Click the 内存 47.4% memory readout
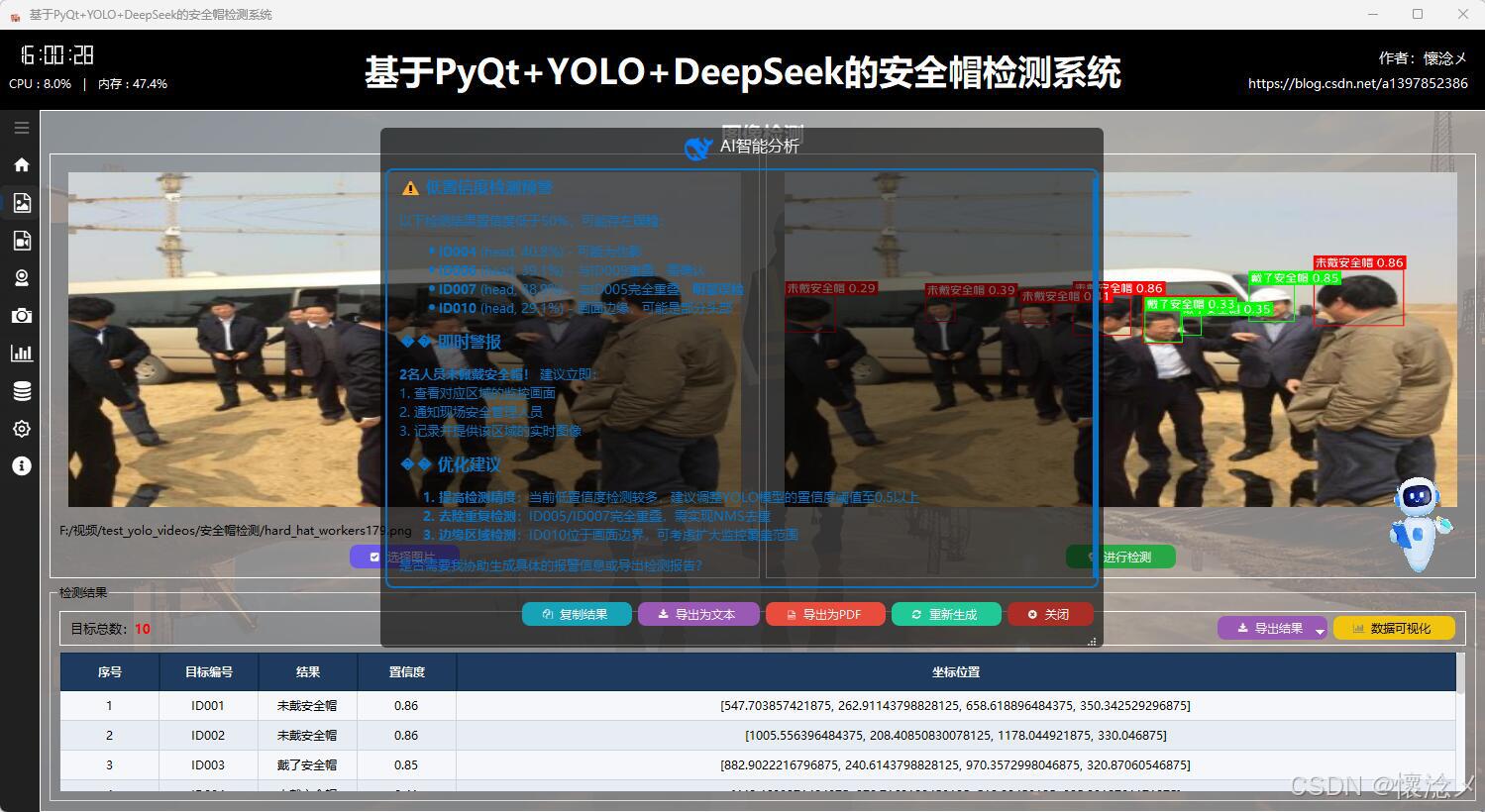This screenshot has width=1485, height=812. coord(133,84)
